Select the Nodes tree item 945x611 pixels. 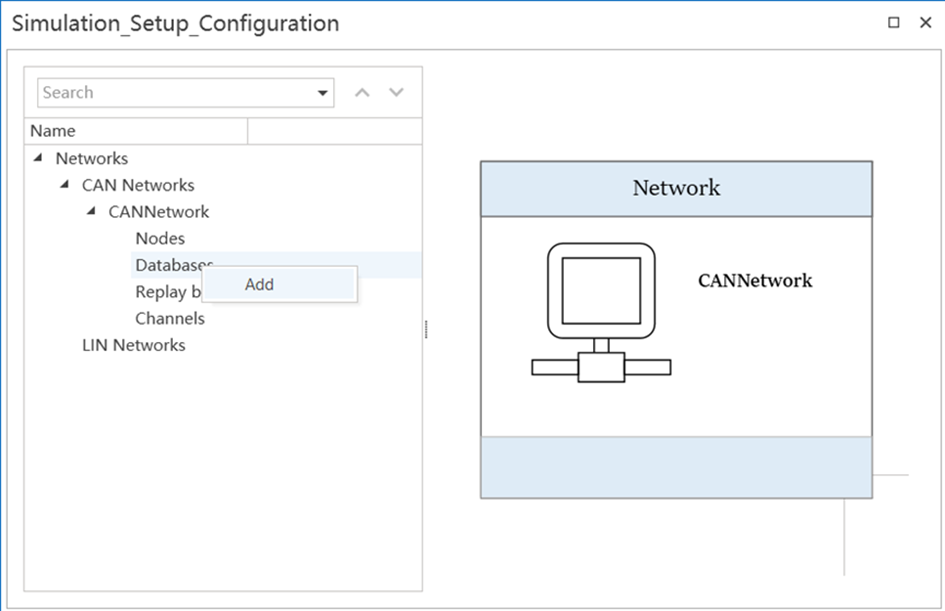(x=160, y=239)
